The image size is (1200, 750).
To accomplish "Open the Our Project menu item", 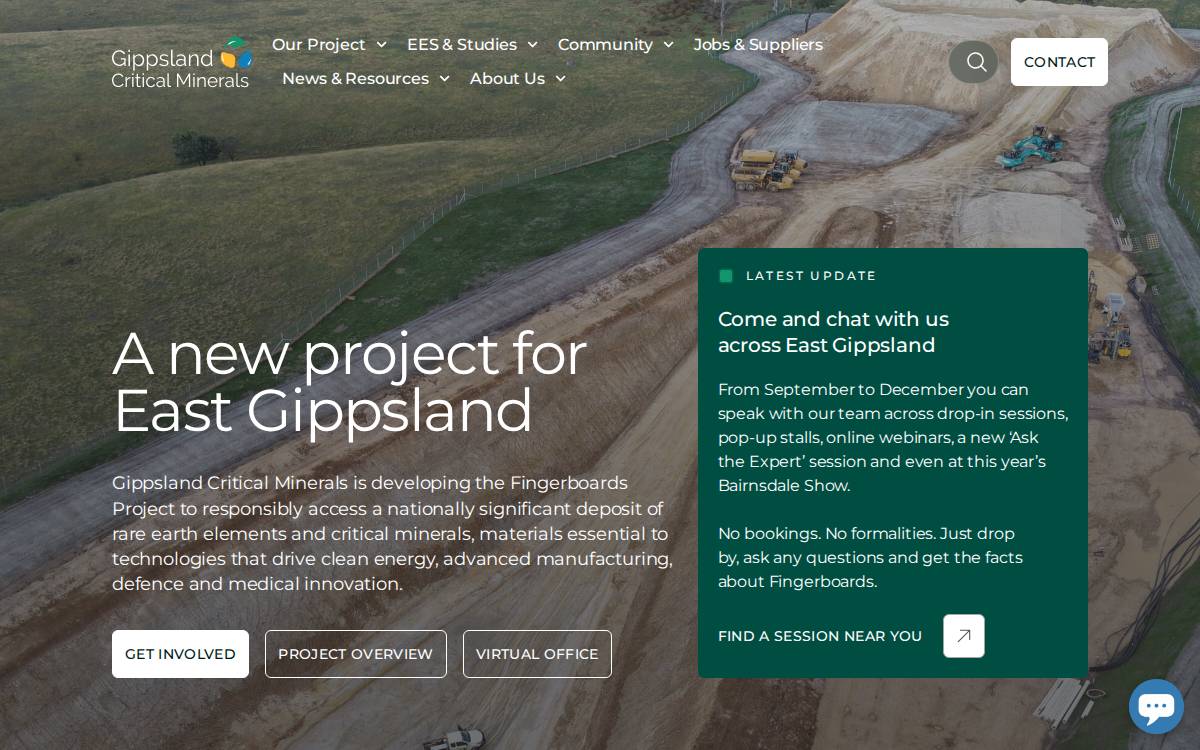I will (x=319, y=45).
